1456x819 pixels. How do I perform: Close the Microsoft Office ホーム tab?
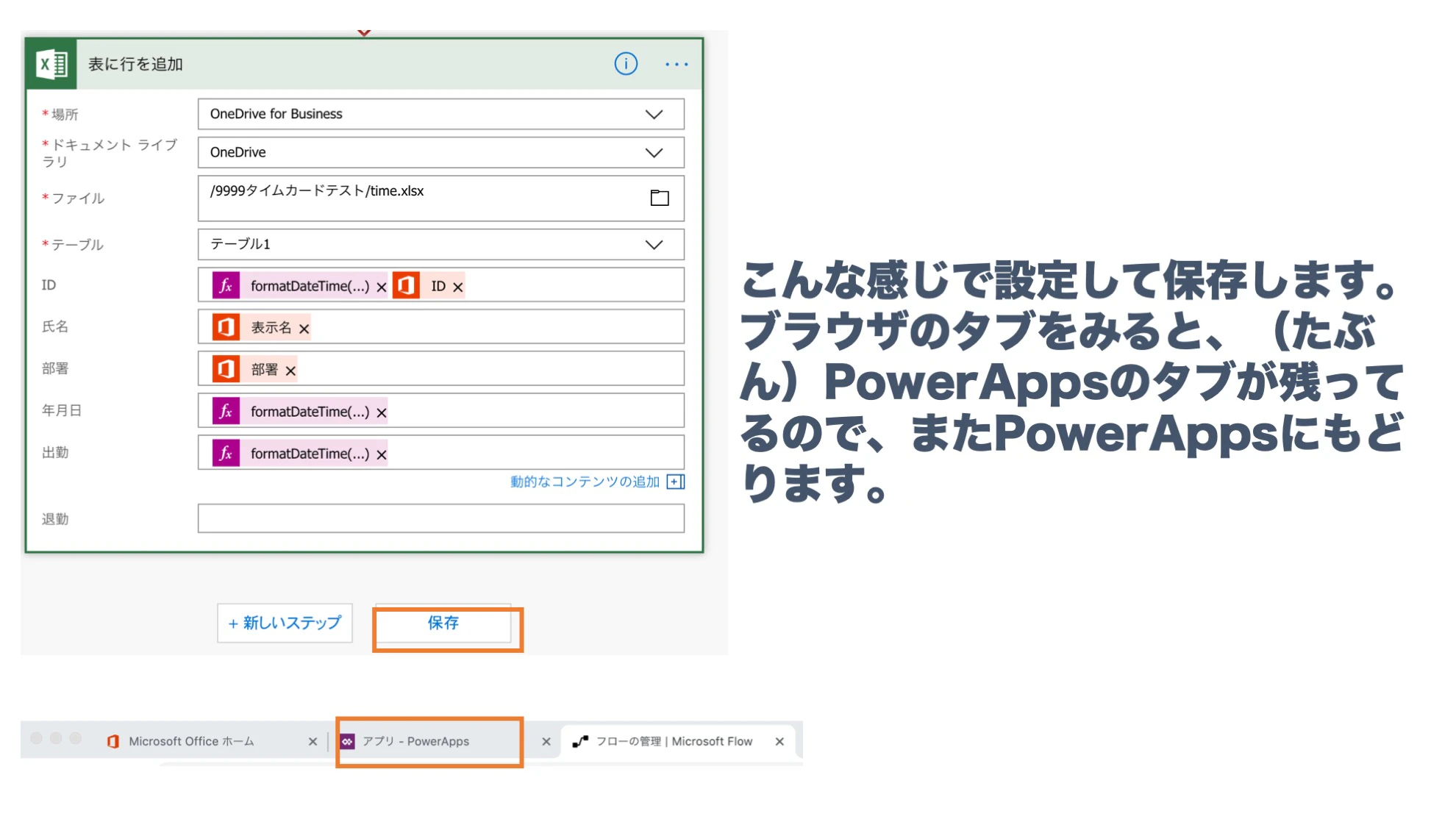[313, 742]
